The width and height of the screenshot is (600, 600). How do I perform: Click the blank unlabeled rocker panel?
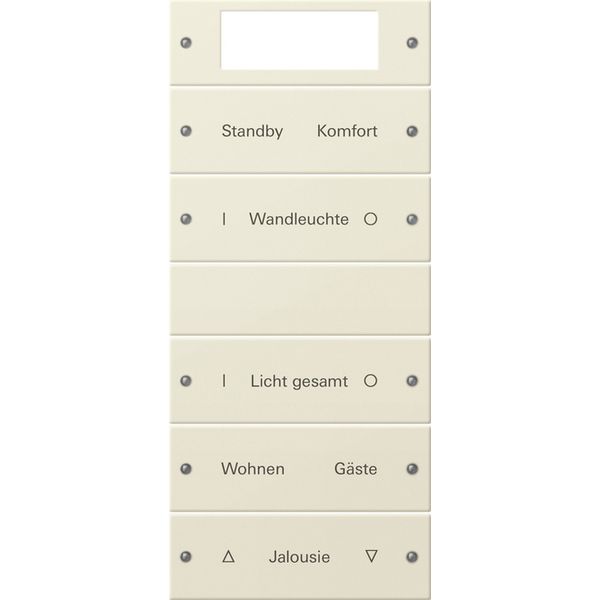tap(300, 300)
